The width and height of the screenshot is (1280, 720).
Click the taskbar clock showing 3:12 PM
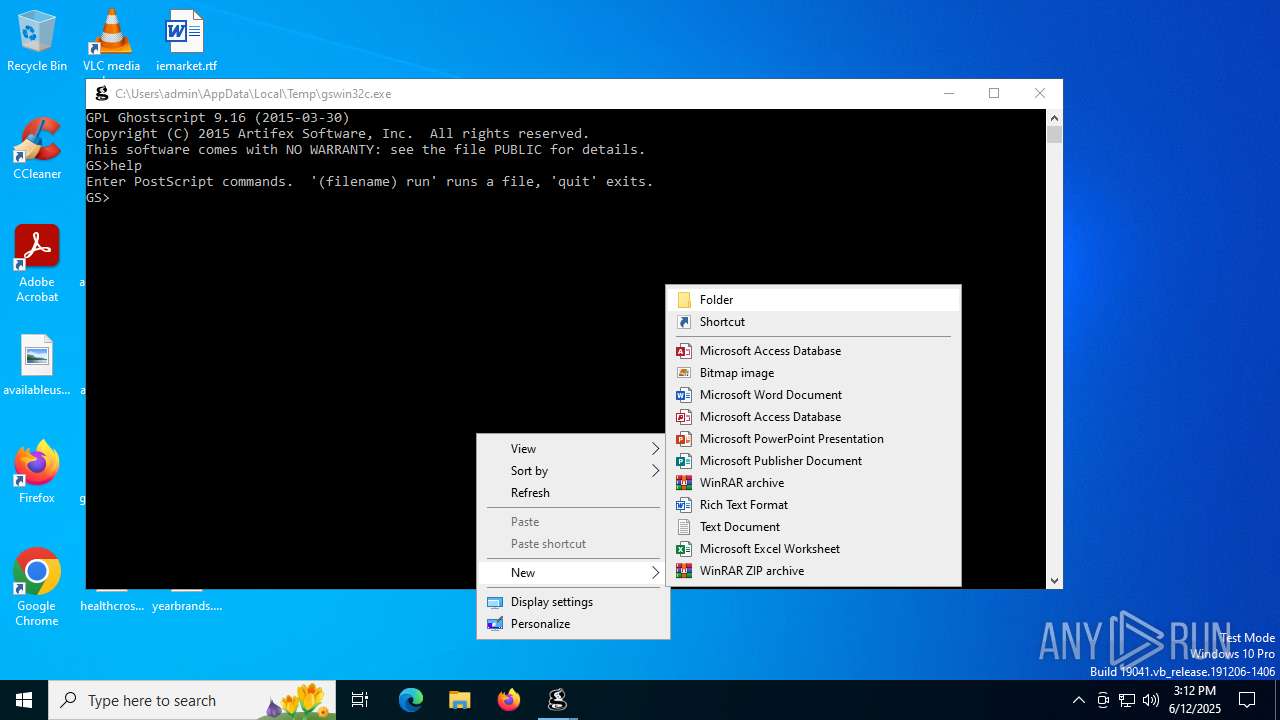(1195, 700)
